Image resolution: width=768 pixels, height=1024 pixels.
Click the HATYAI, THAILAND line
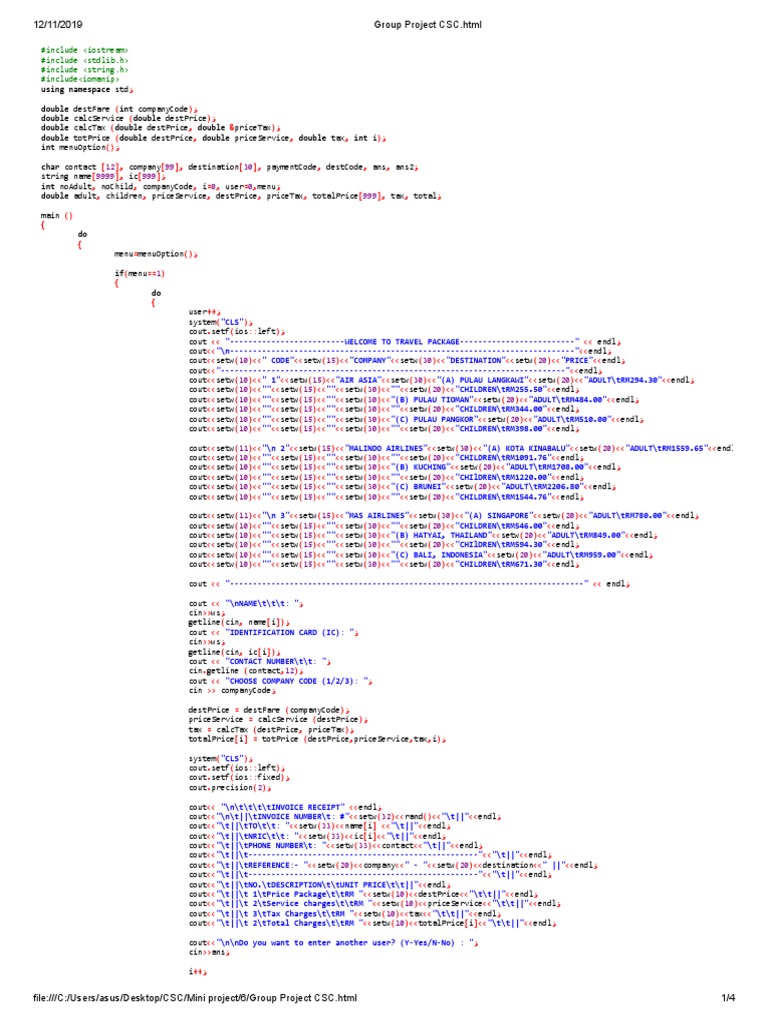coord(423,536)
